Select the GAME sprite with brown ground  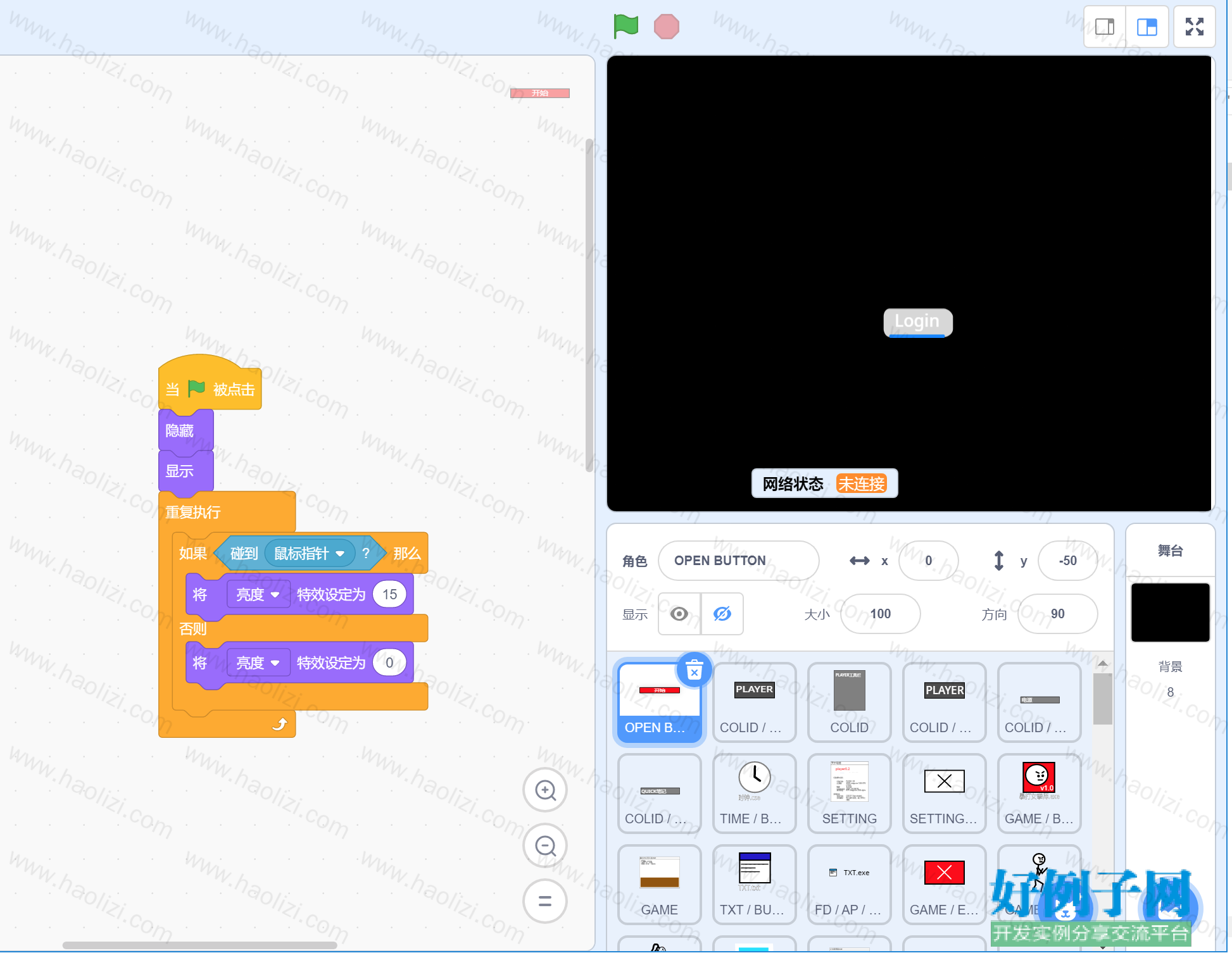[659, 885]
